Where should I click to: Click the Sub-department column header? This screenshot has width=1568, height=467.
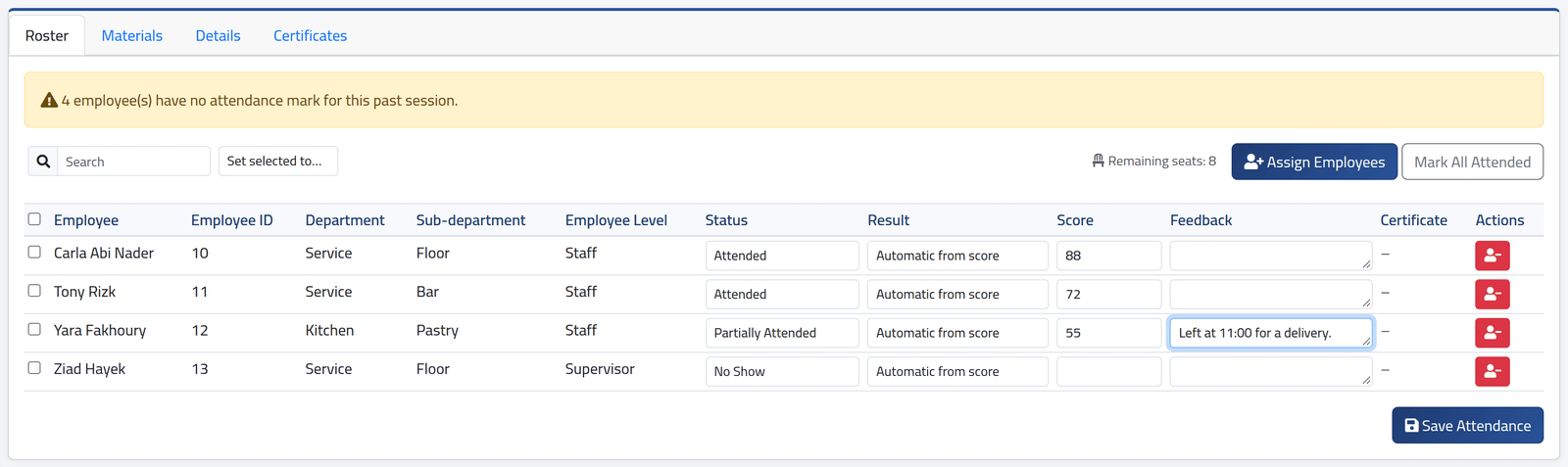pos(470,220)
